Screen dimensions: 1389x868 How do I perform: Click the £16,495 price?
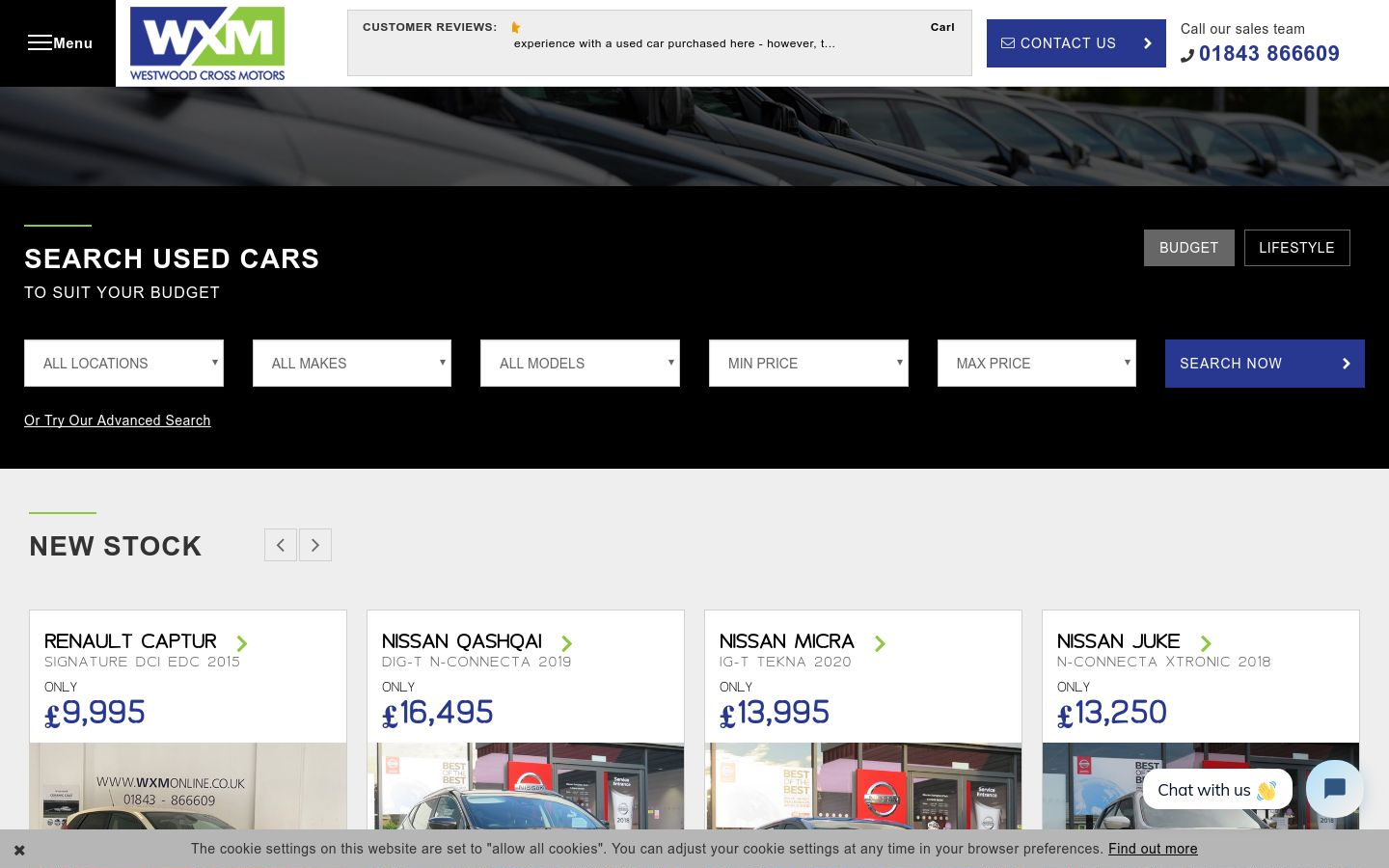437,713
